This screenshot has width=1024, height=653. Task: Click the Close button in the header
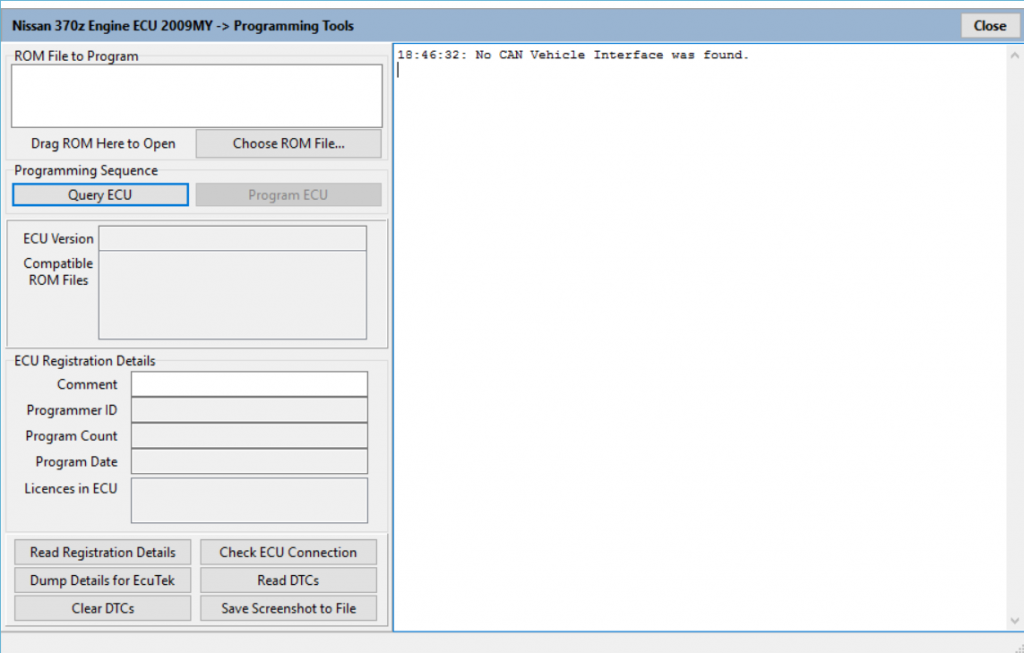click(989, 26)
